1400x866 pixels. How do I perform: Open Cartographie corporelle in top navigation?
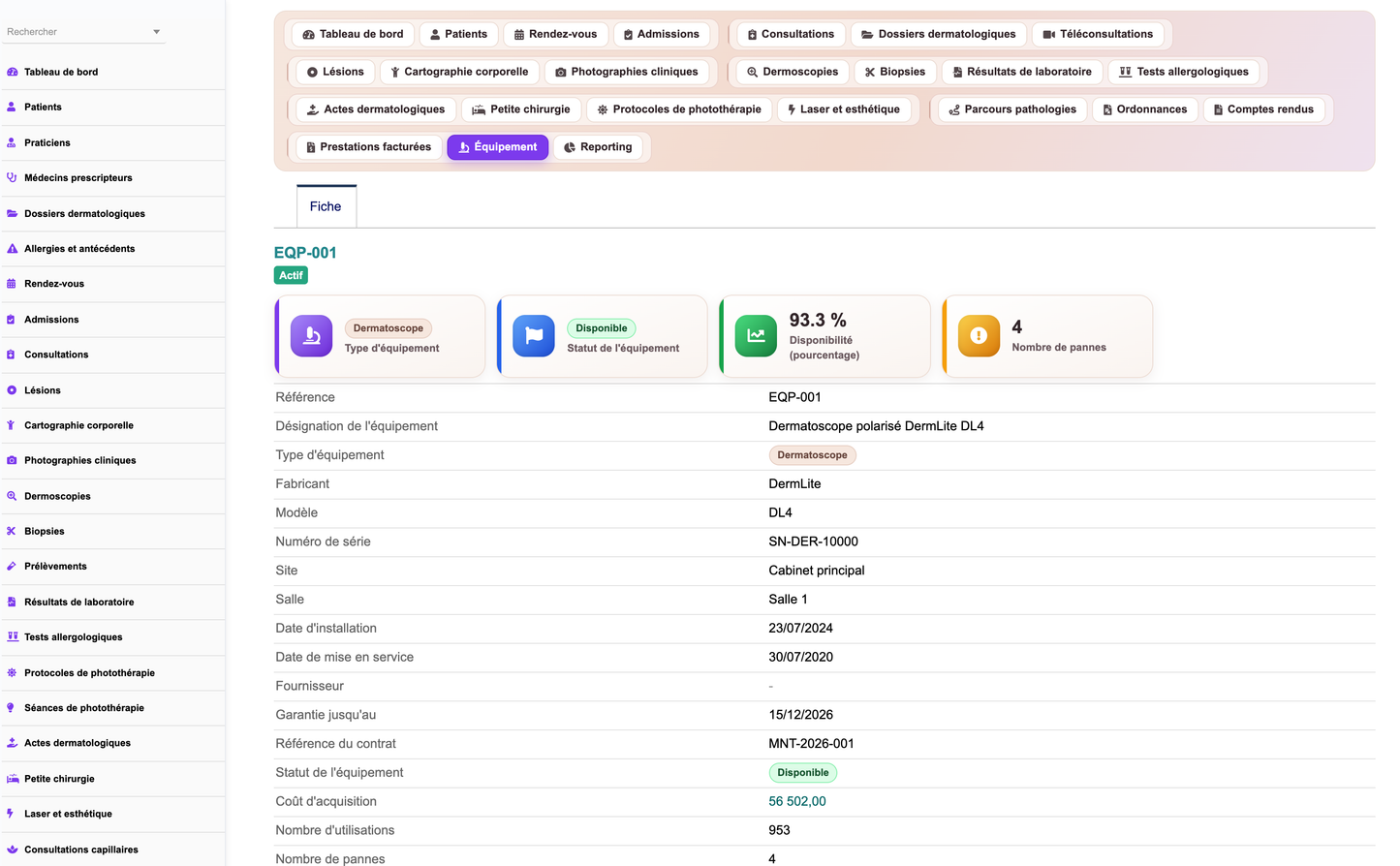pos(459,72)
